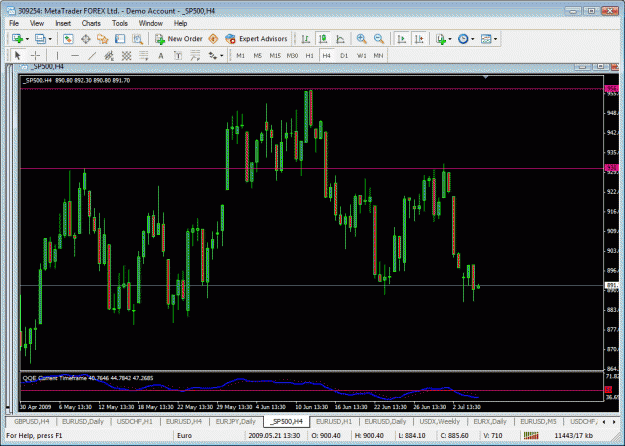Toggle the Terminal window icon
The height and width of the screenshot is (446, 625).
(120, 39)
